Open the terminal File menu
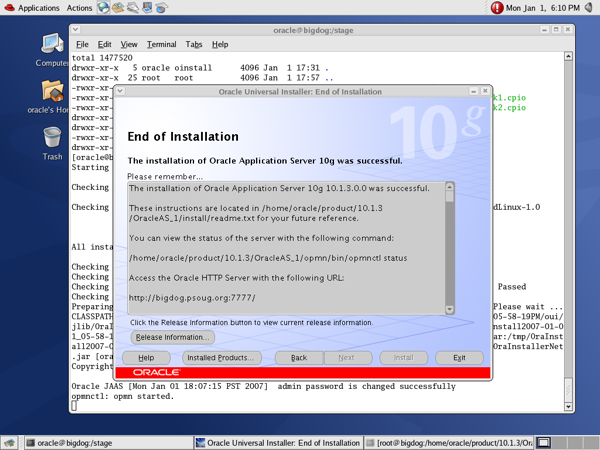Image resolution: width=600 pixels, height=450 pixels. pos(82,44)
